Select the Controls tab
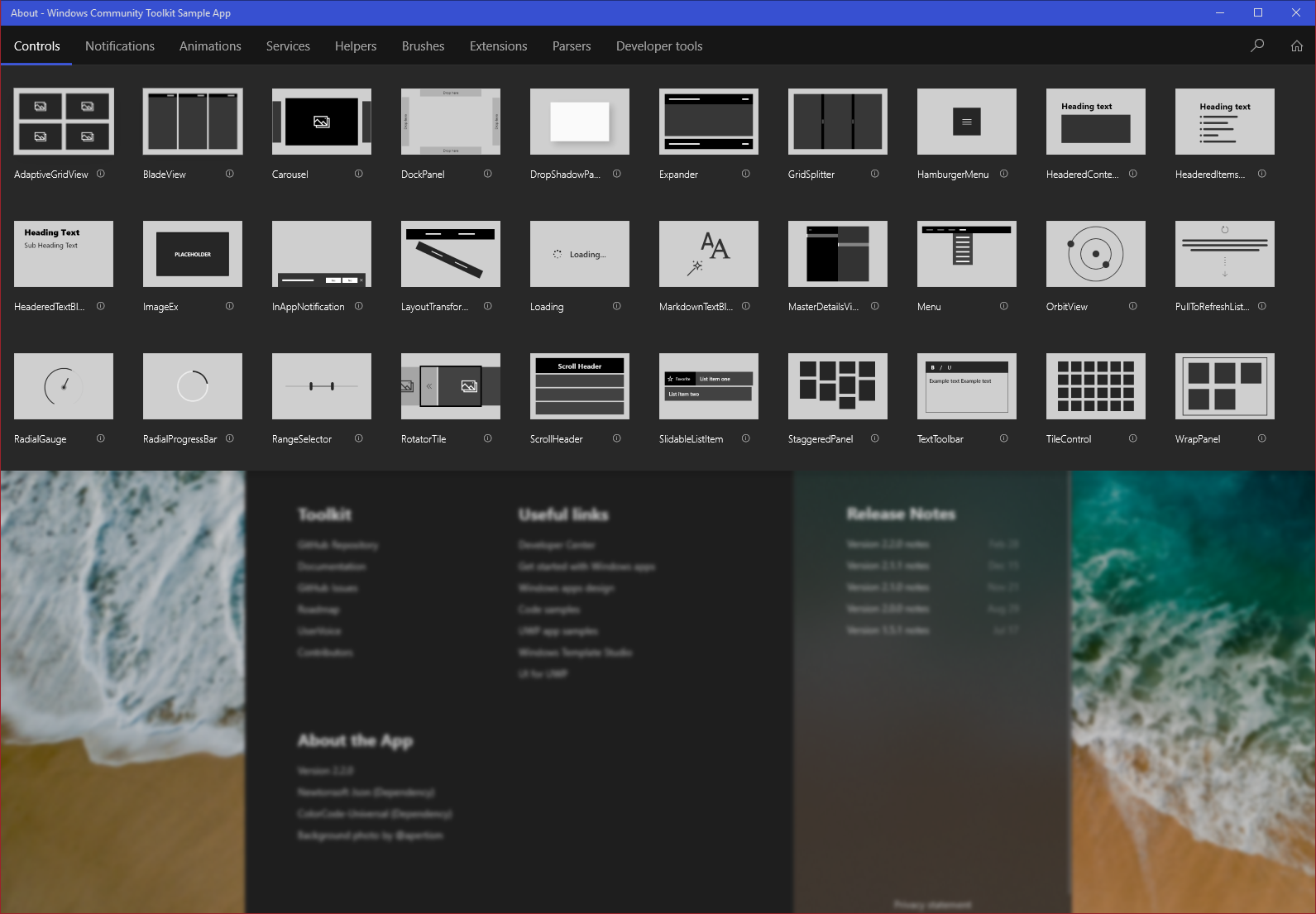Screen dimensions: 1316x914 click(37, 46)
